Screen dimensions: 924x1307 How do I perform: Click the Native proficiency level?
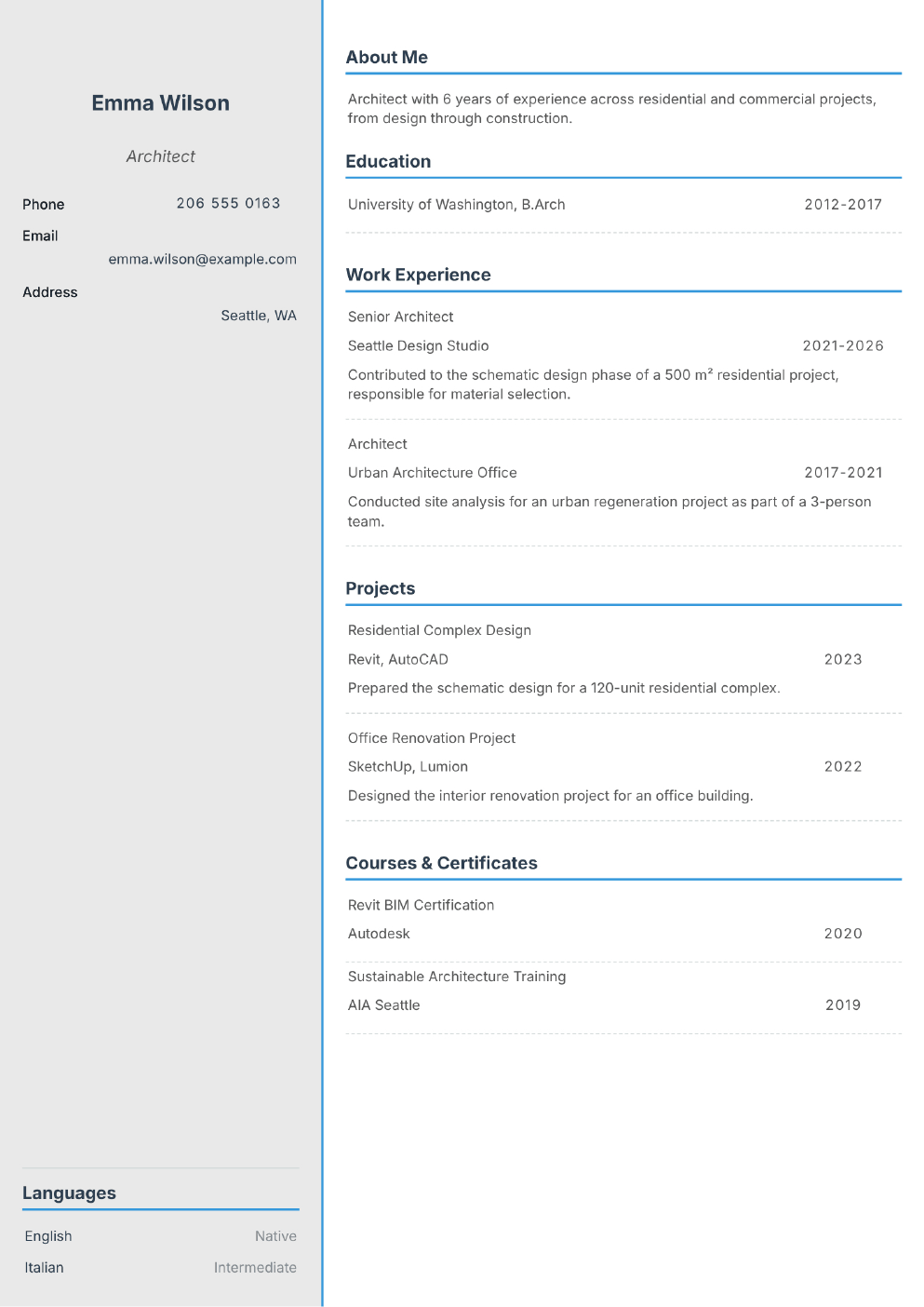click(x=276, y=1237)
